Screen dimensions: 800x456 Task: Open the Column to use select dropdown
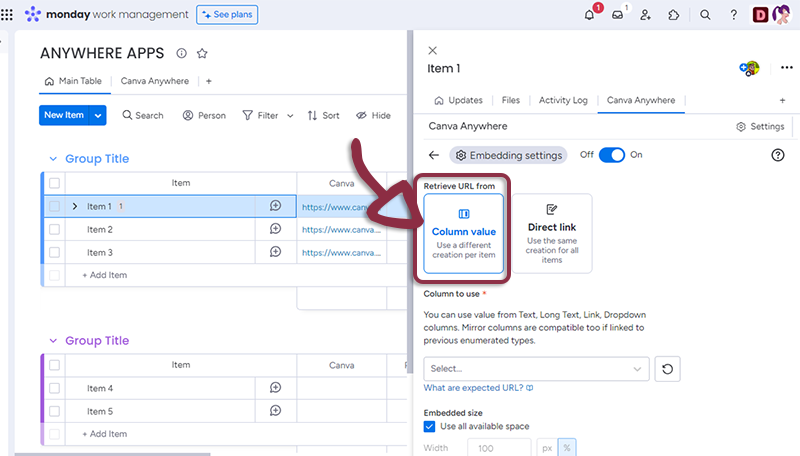536,369
